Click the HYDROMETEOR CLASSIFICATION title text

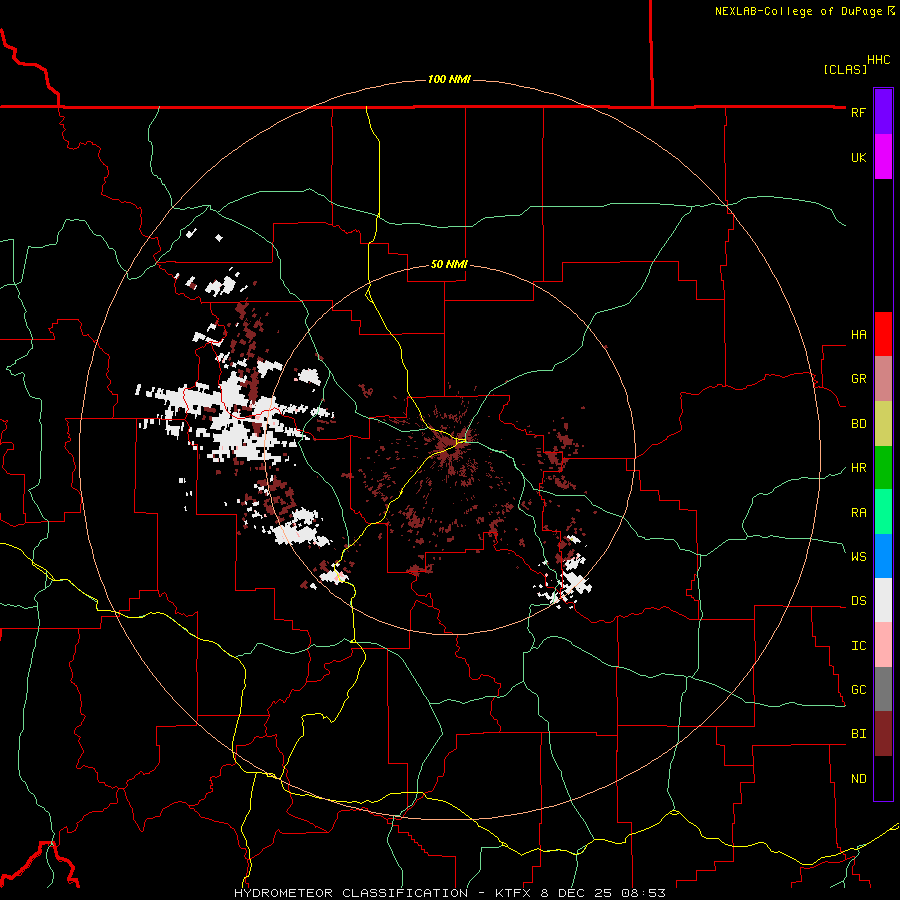[351, 893]
